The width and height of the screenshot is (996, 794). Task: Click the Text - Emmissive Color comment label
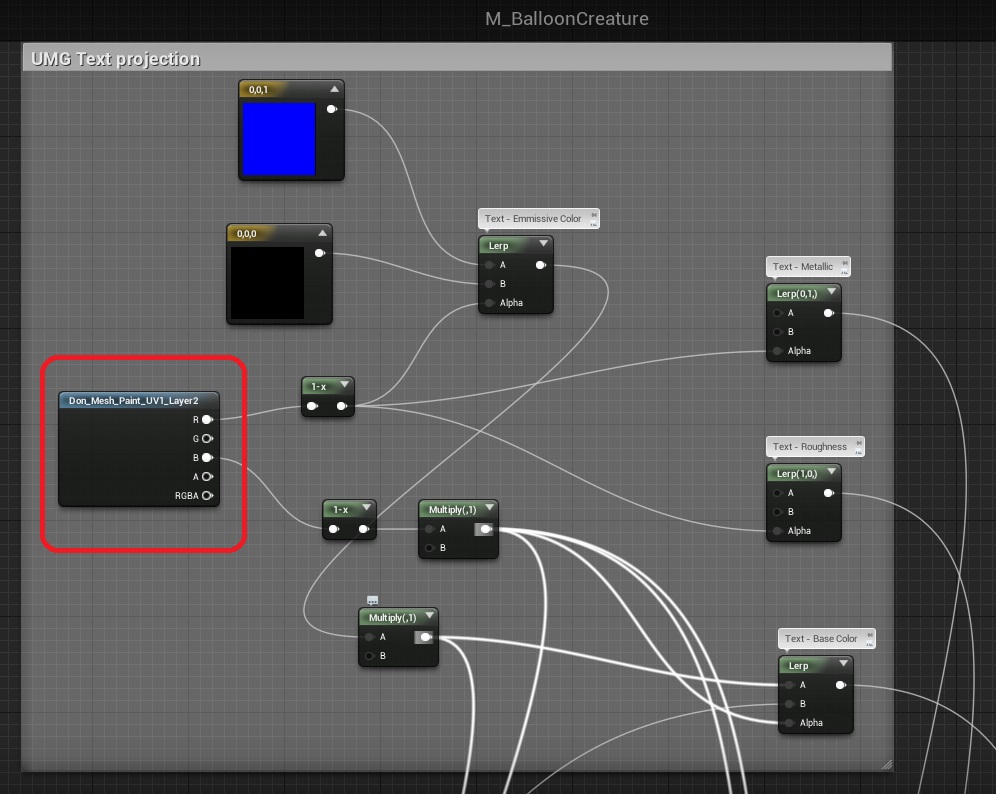532,219
